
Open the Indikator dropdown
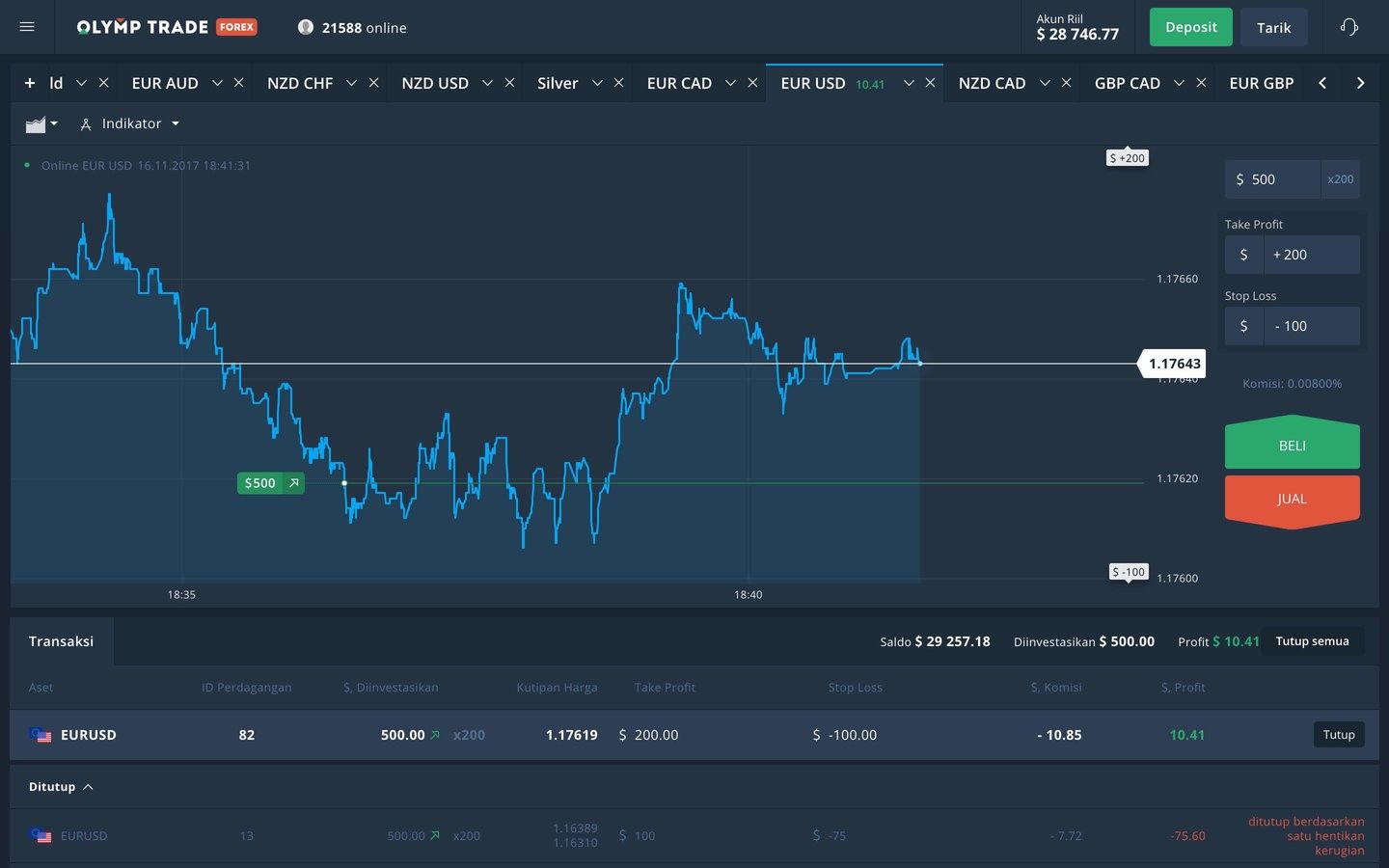pyautogui.click(x=130, y=124)
